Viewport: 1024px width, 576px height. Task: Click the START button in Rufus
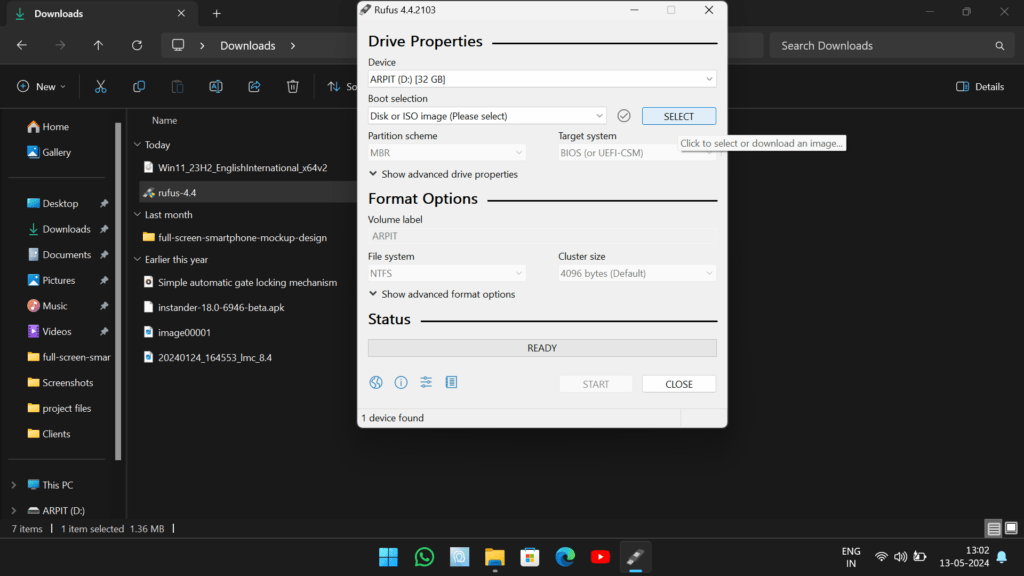596,384
